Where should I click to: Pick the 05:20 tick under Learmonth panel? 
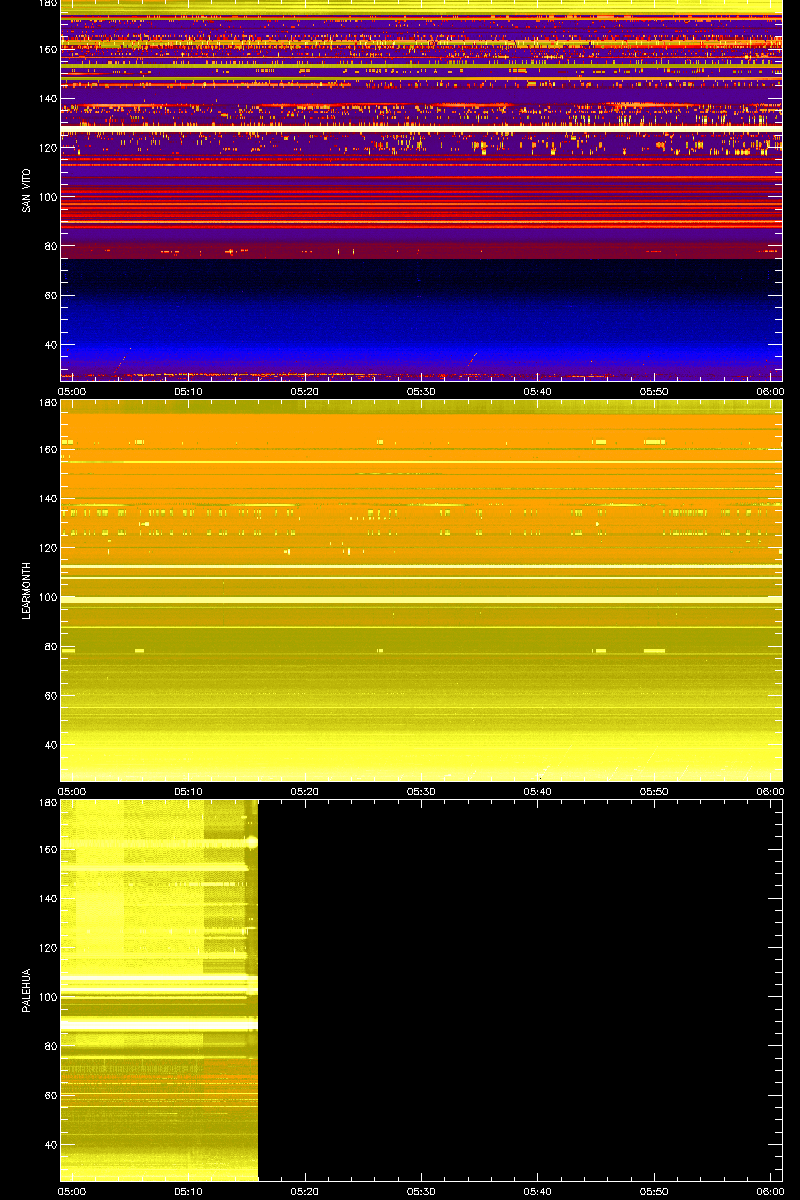pos(305,791)
